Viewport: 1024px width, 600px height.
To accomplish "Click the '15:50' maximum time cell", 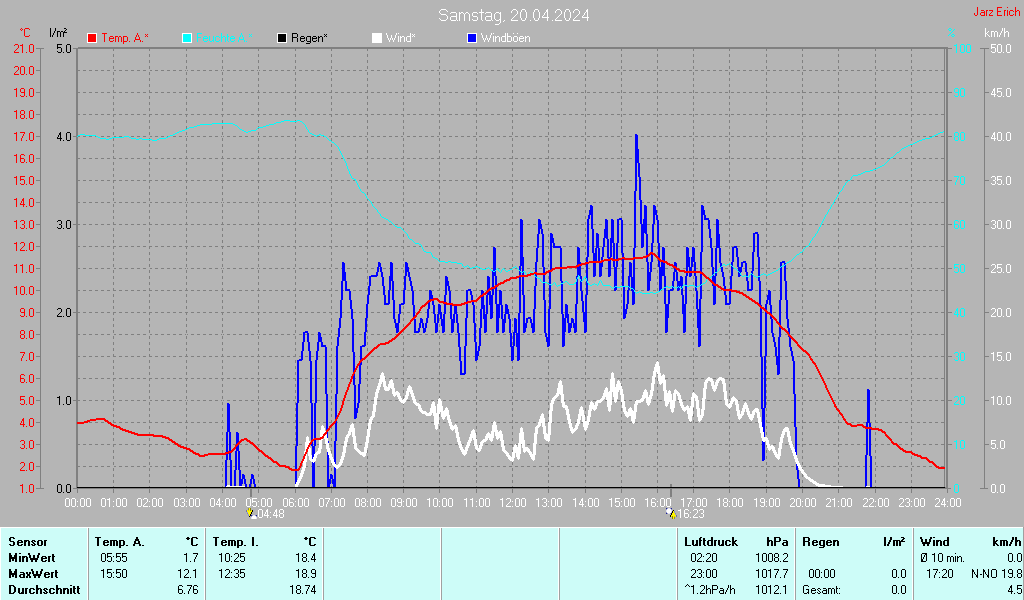I will tap(114, 574).
